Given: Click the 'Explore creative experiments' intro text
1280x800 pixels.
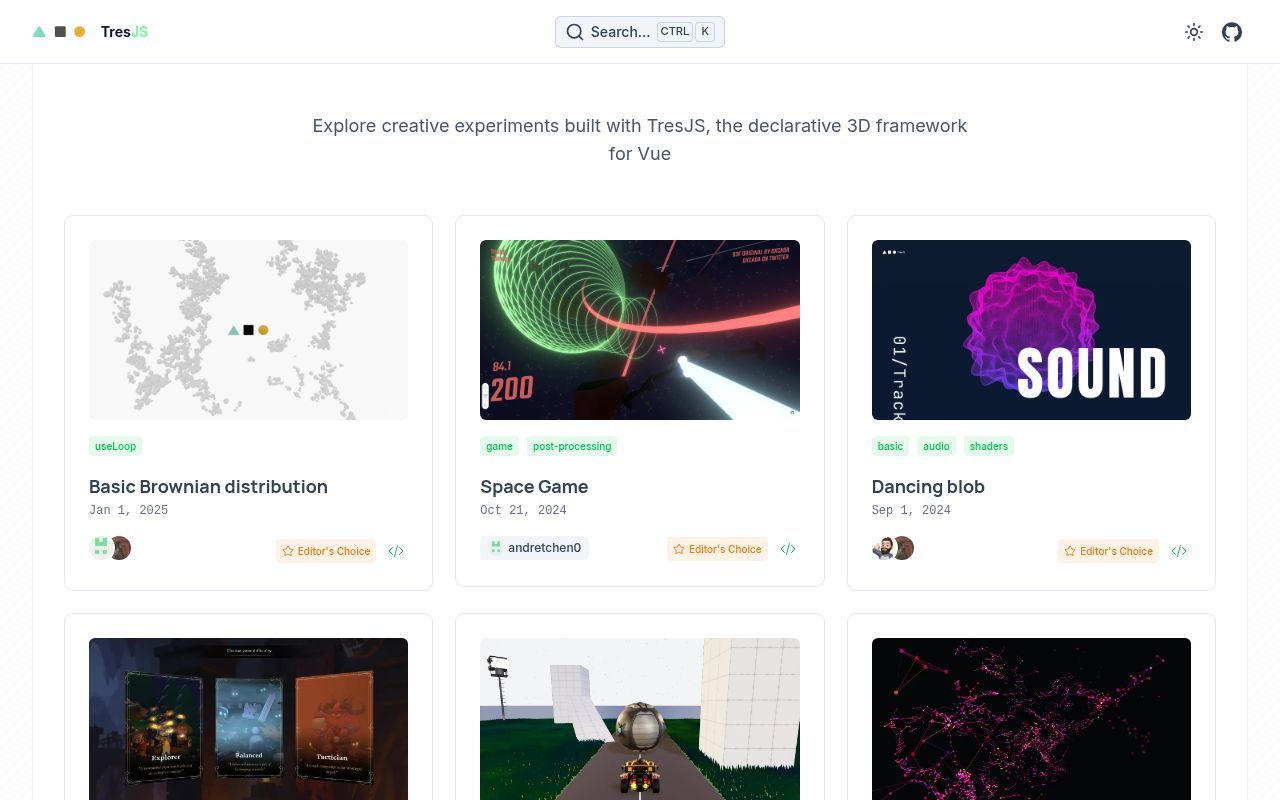Looking at the screenshot, I should click(x=640, y=140).
